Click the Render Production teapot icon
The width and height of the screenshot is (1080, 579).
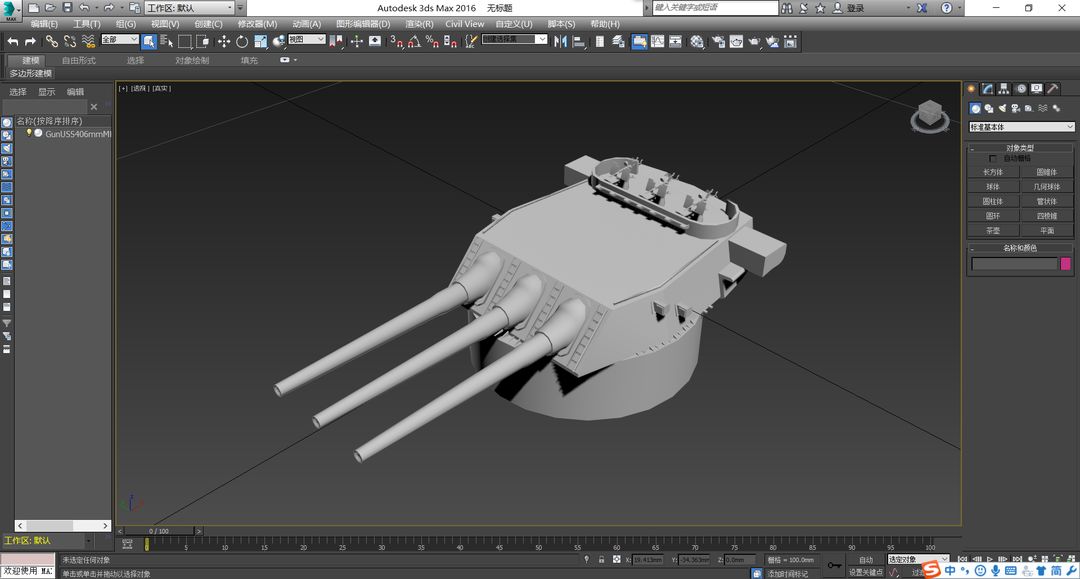tap(754, 41)
